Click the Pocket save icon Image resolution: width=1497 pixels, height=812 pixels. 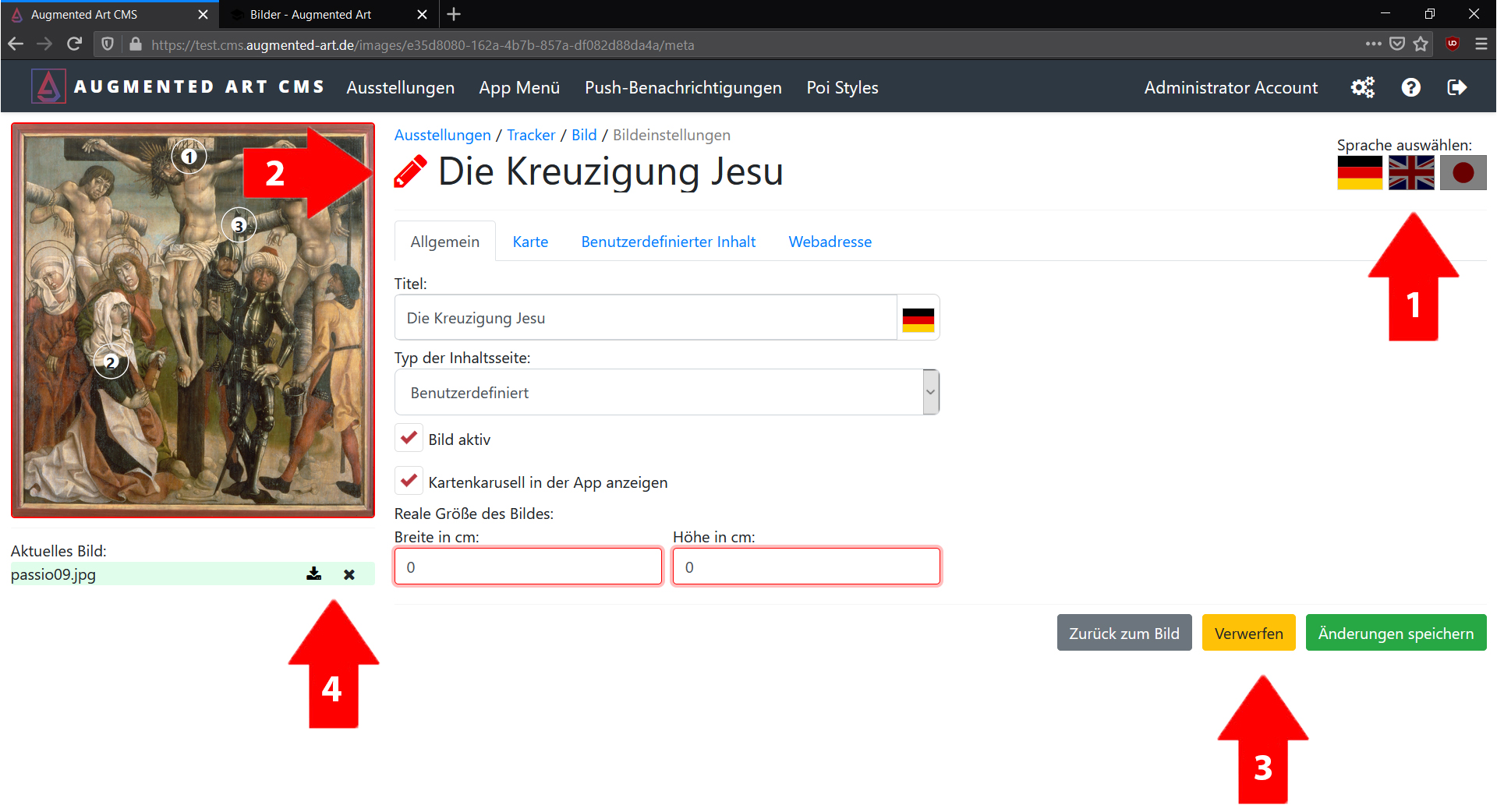pyautogui.click(x=1397, y=44)
